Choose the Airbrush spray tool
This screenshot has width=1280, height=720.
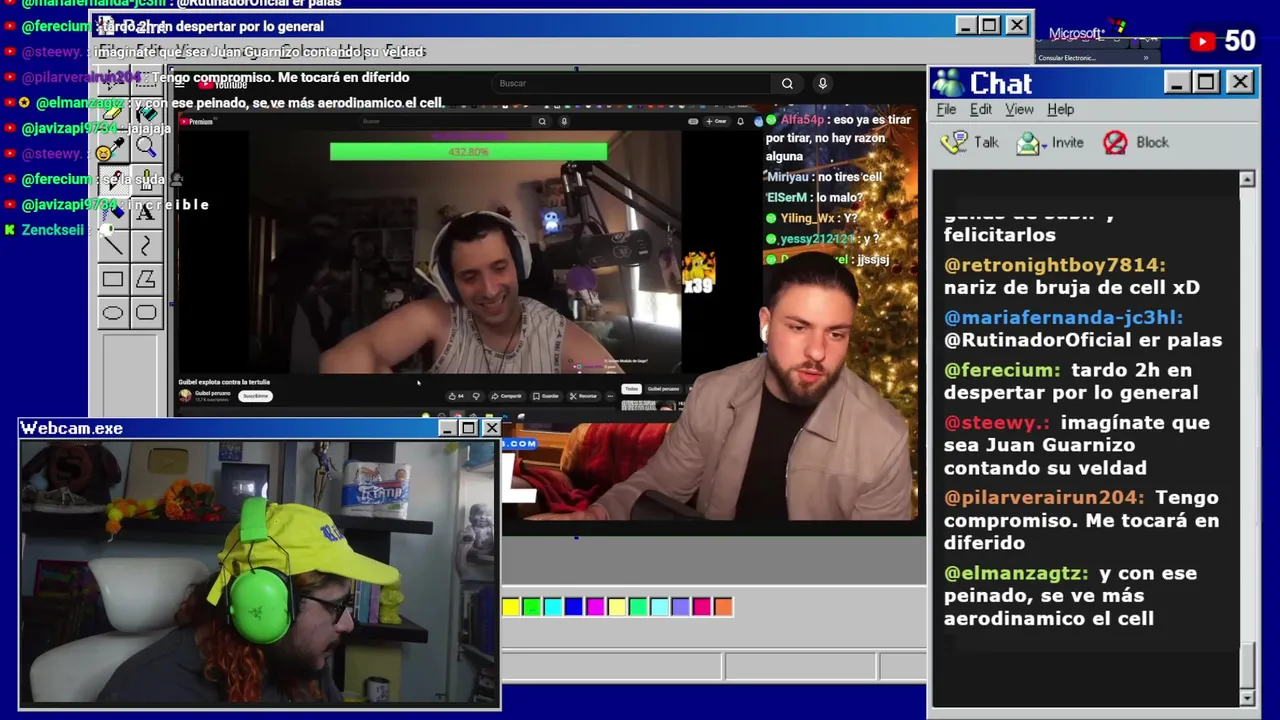113,213
